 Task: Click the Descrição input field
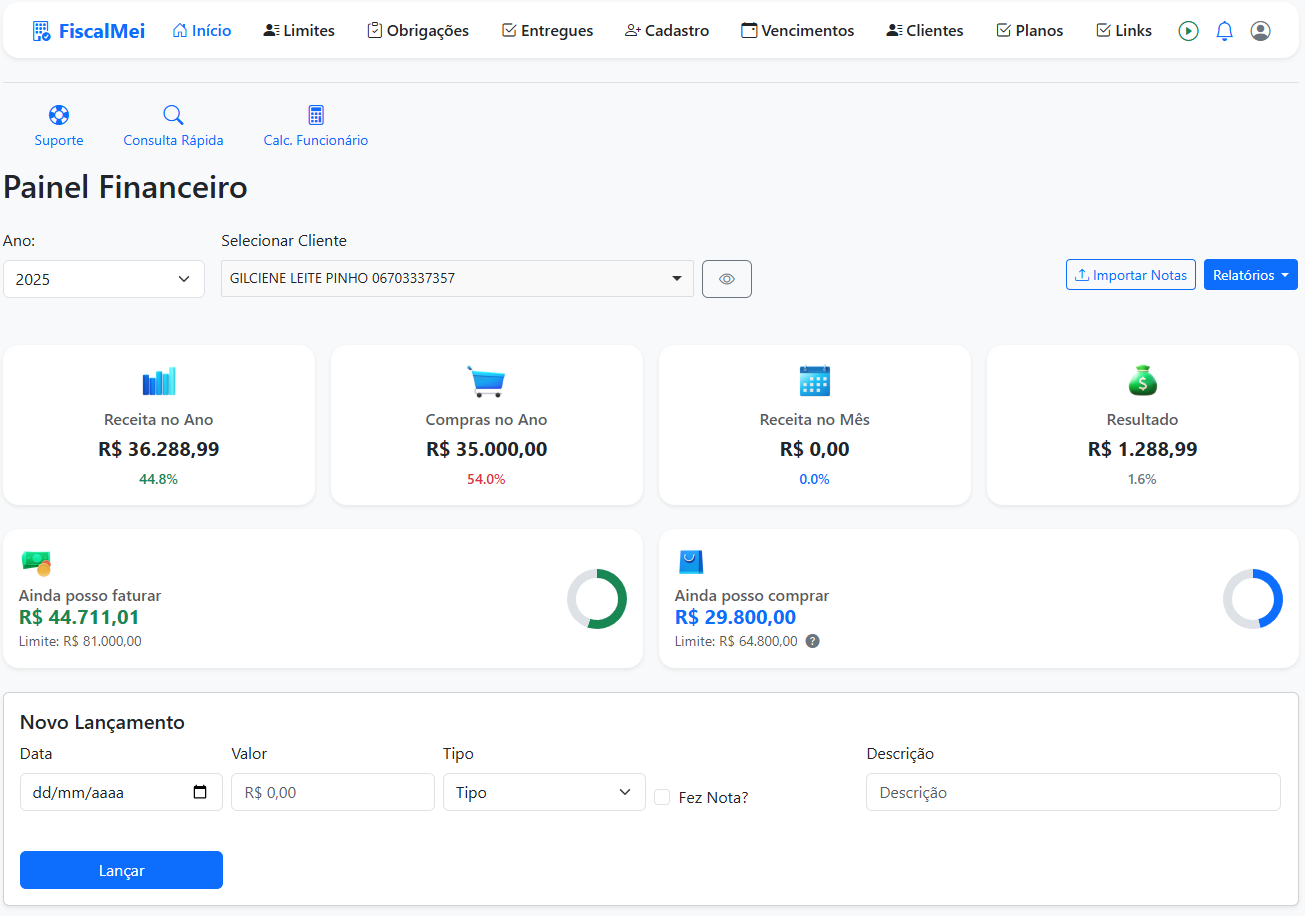[x=1072, y=791]
